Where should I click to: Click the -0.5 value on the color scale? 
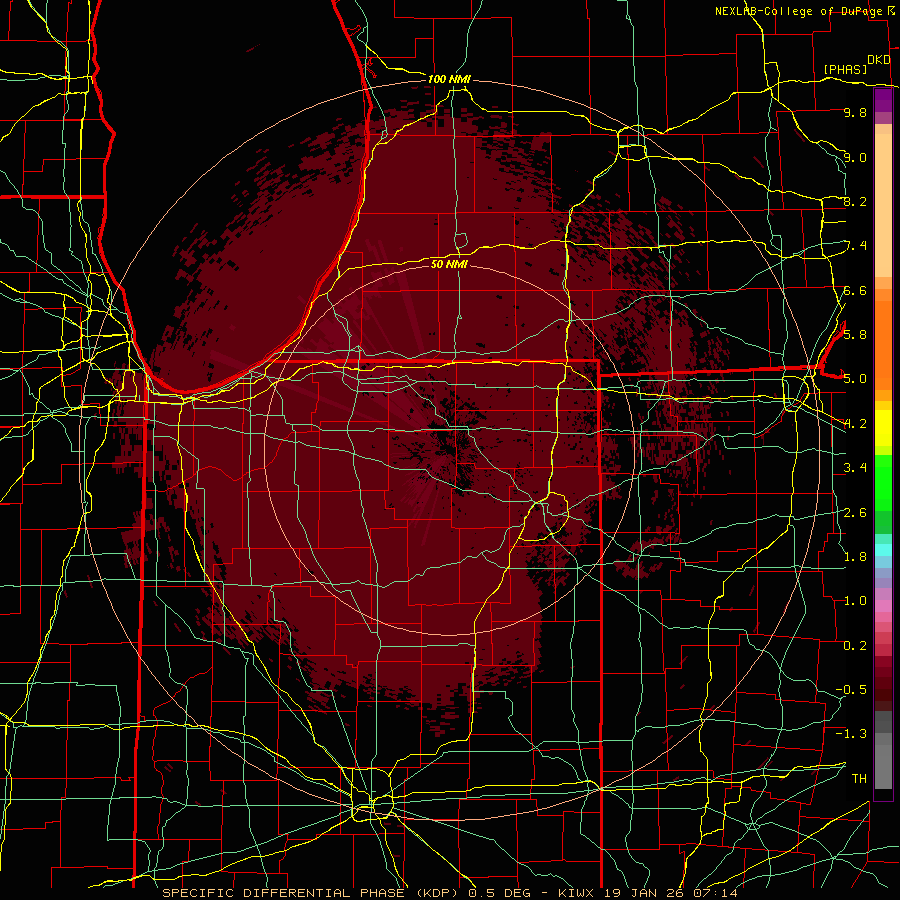(x=851, y=689)
